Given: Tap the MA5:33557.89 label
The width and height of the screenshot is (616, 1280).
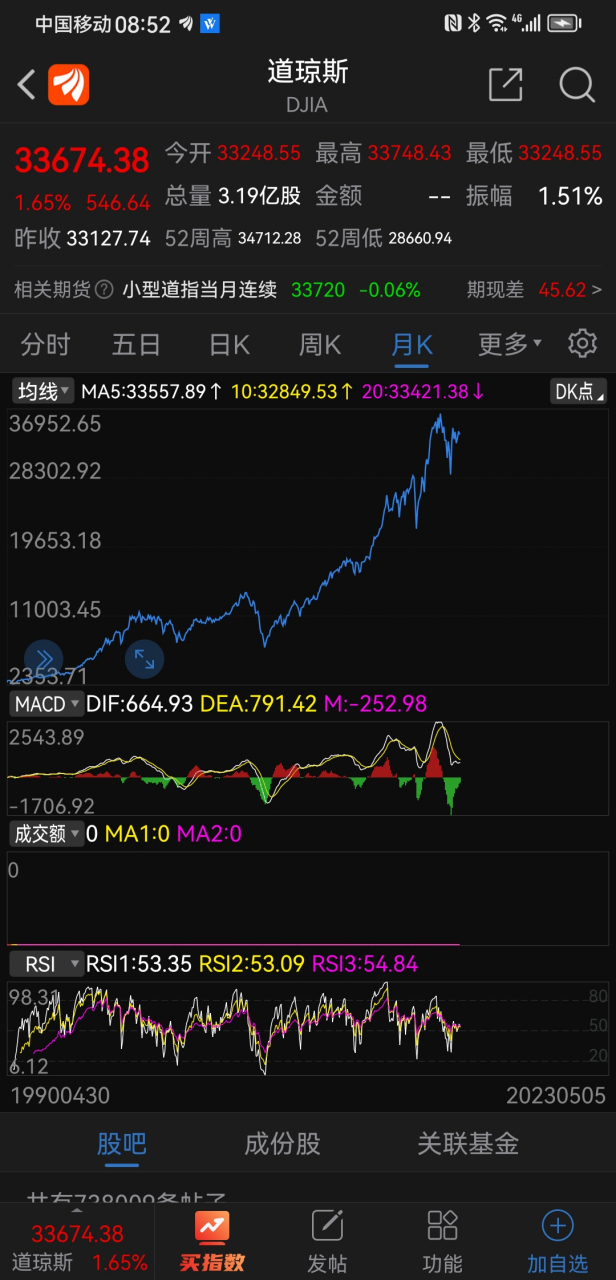Looking at the screenshot, I should click(x=152, y=391).
